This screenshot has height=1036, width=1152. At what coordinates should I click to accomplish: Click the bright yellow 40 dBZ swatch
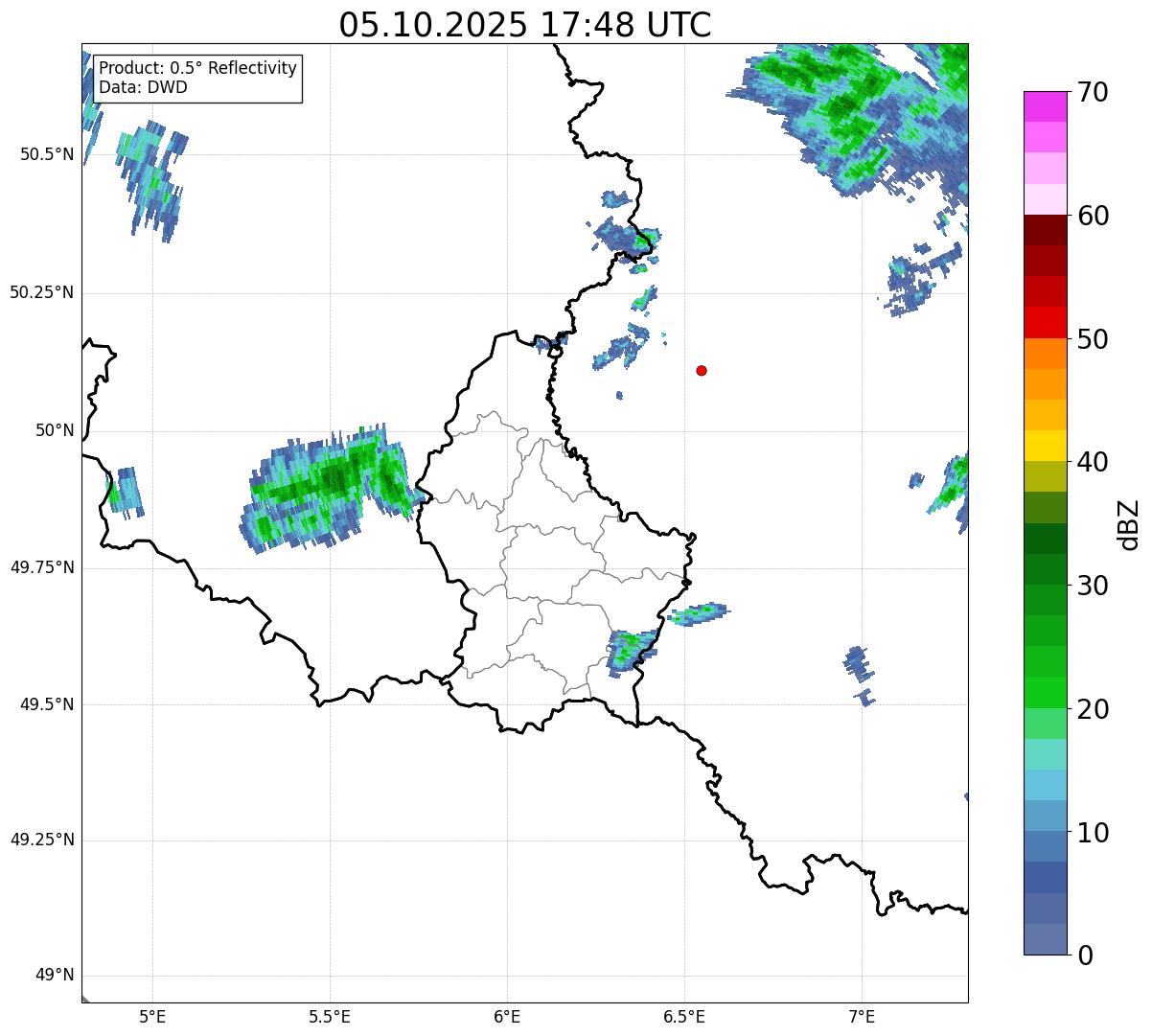tap(1045, 446)
